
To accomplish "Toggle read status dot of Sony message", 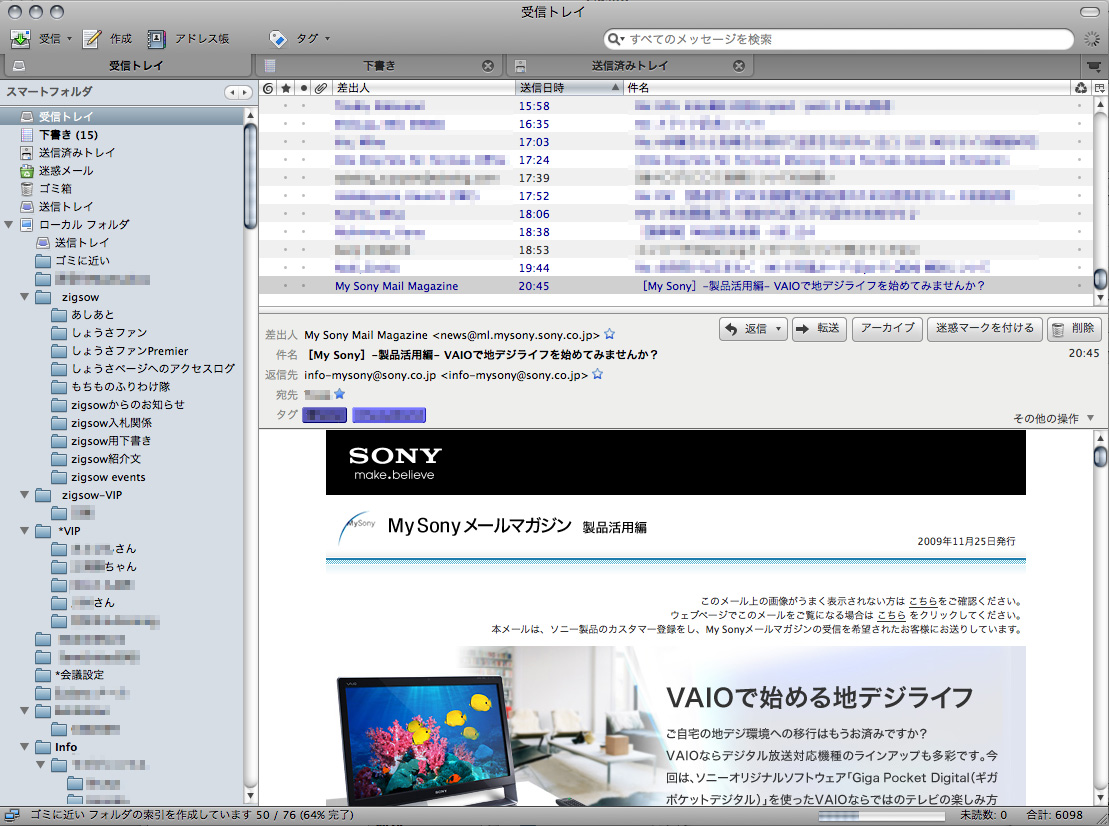I will click(304, 286).
